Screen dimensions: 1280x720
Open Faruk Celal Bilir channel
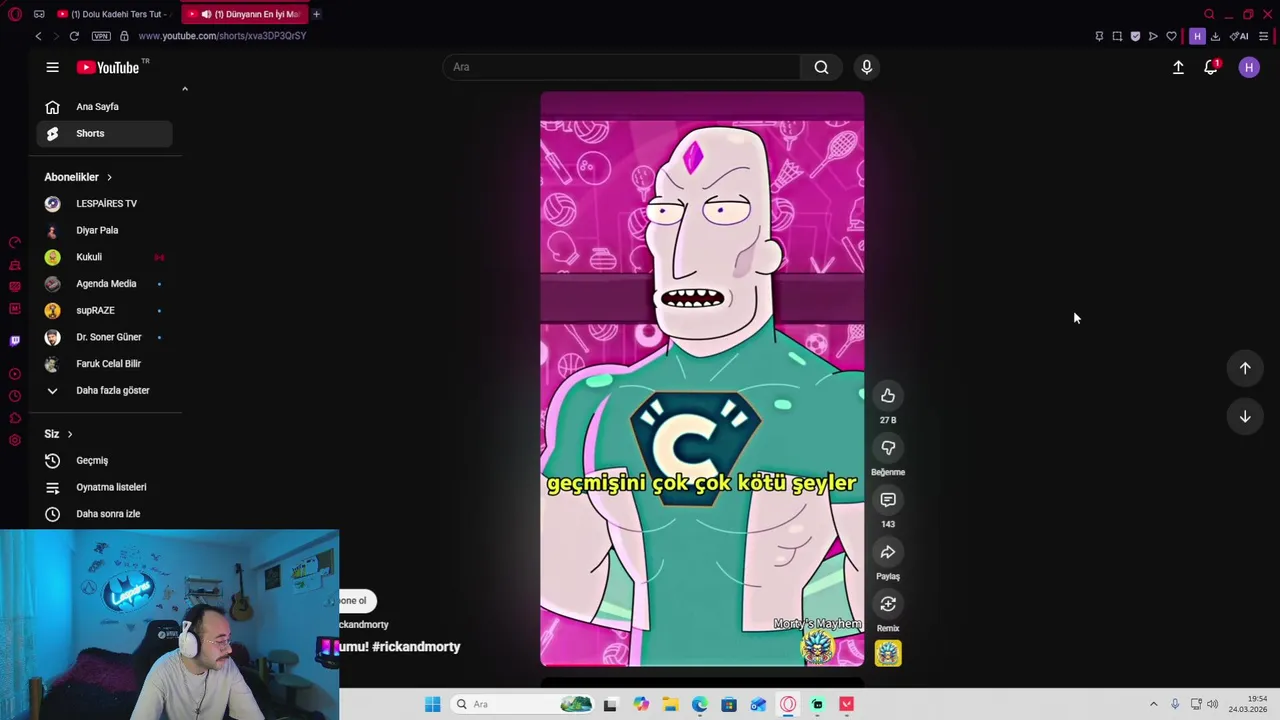pos(104,364)
